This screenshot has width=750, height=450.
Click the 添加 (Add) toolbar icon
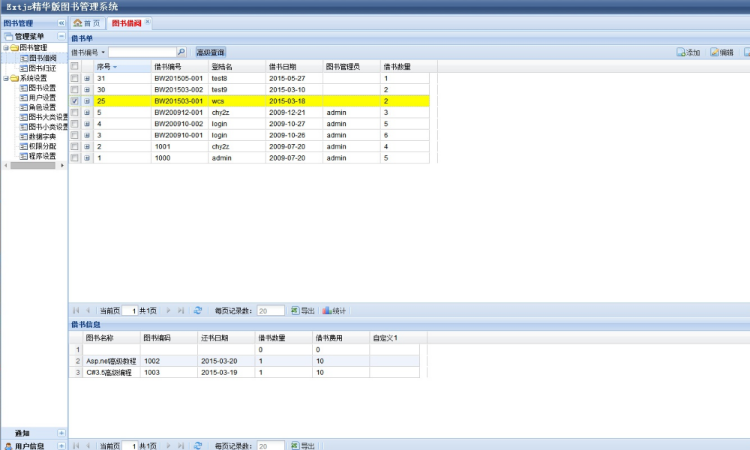click(x=681, y=52)
